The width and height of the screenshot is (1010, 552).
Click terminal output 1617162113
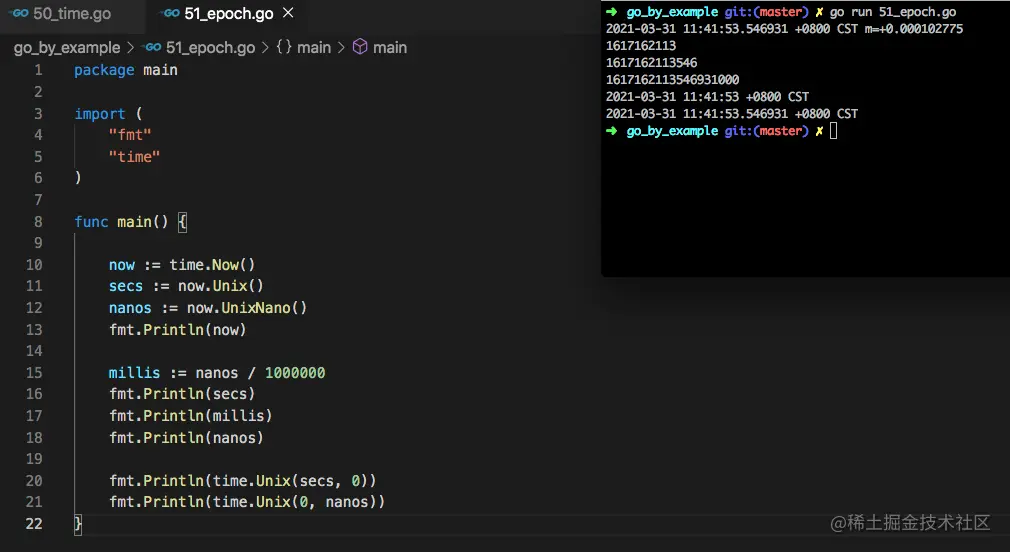641,46
